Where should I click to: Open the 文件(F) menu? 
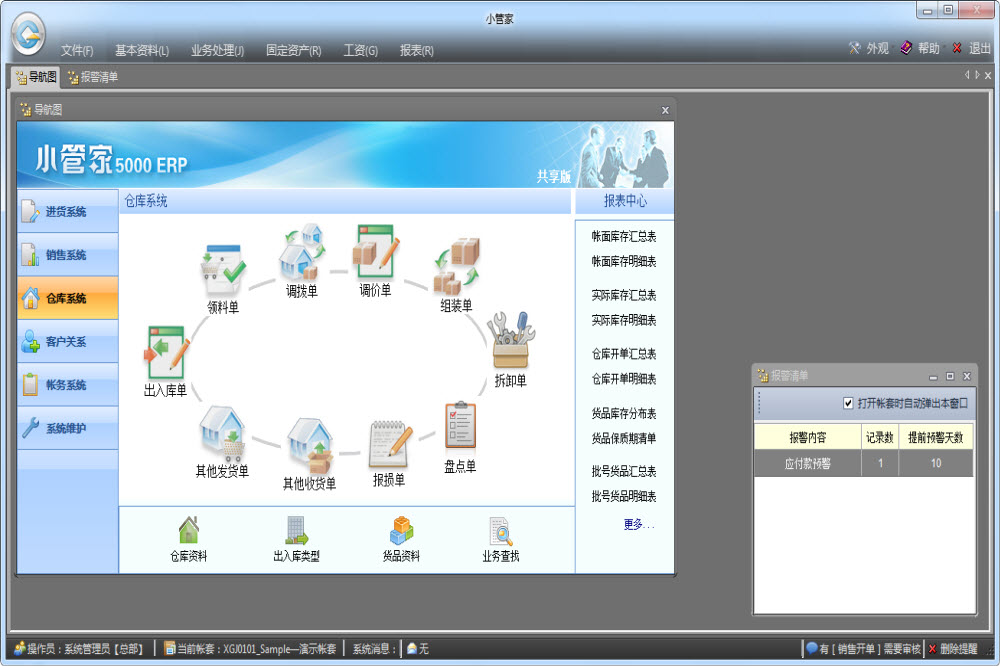coord(77,50)
